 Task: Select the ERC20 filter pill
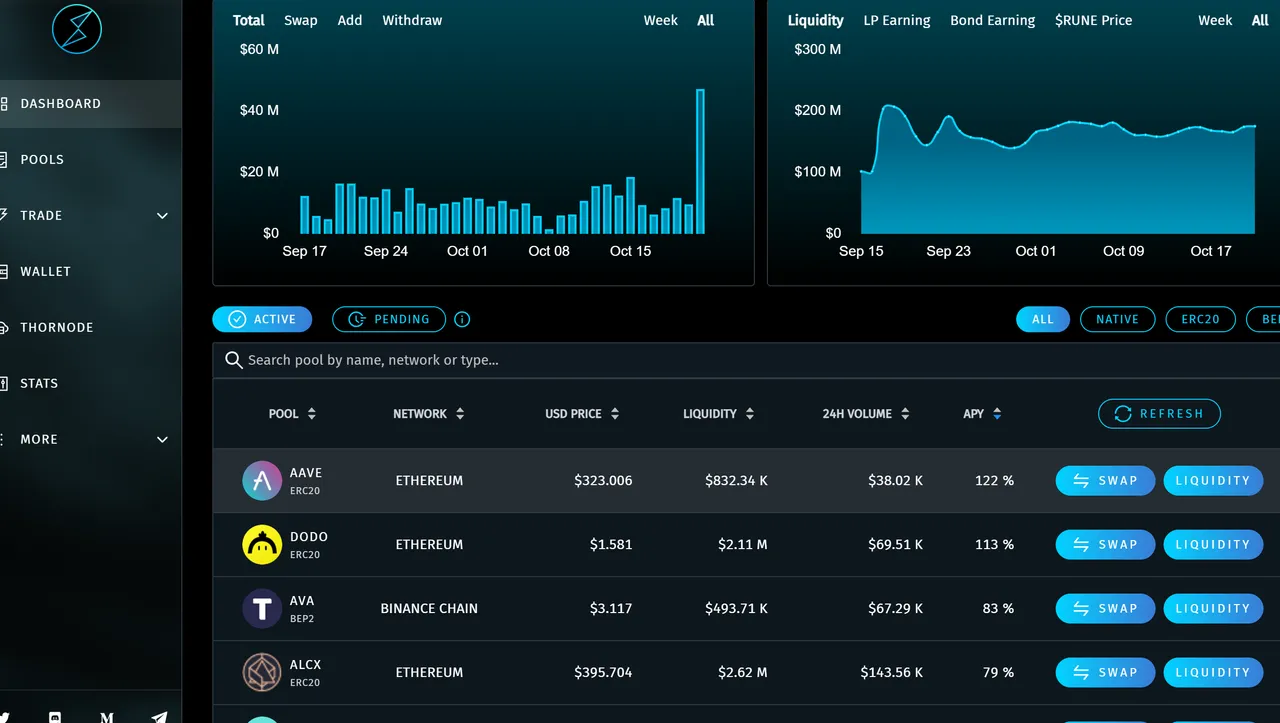(x=1201, y=320)
